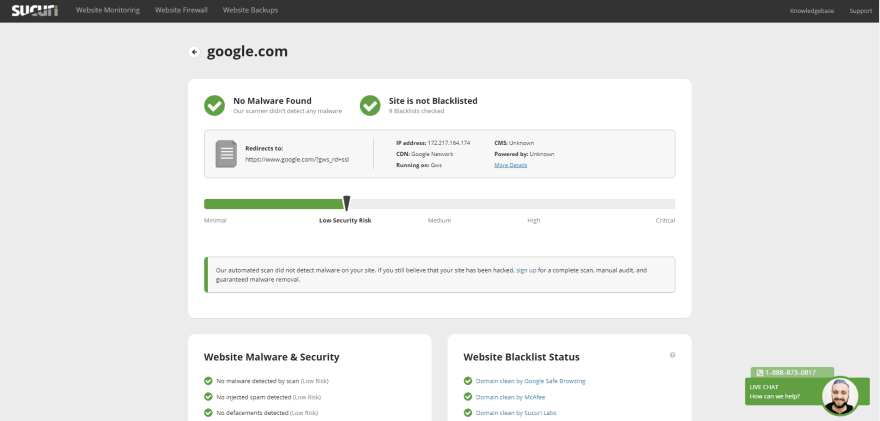Click the check icon next to Google Safe Browsing
The height and width of the screenshot is (421, 880).
(x=468, y=381)
